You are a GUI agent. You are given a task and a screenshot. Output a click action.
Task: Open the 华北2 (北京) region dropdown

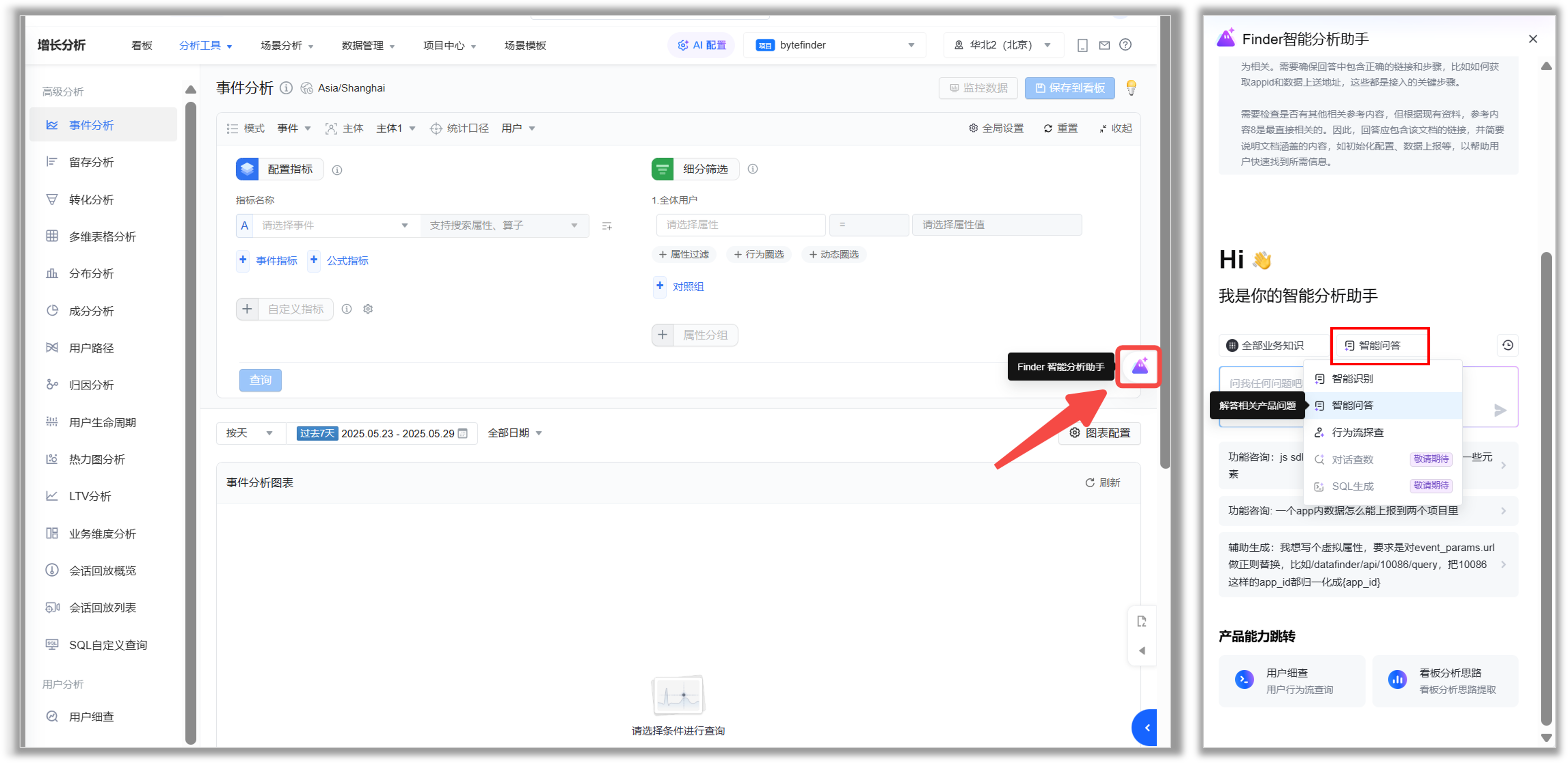coord(1003,45)
